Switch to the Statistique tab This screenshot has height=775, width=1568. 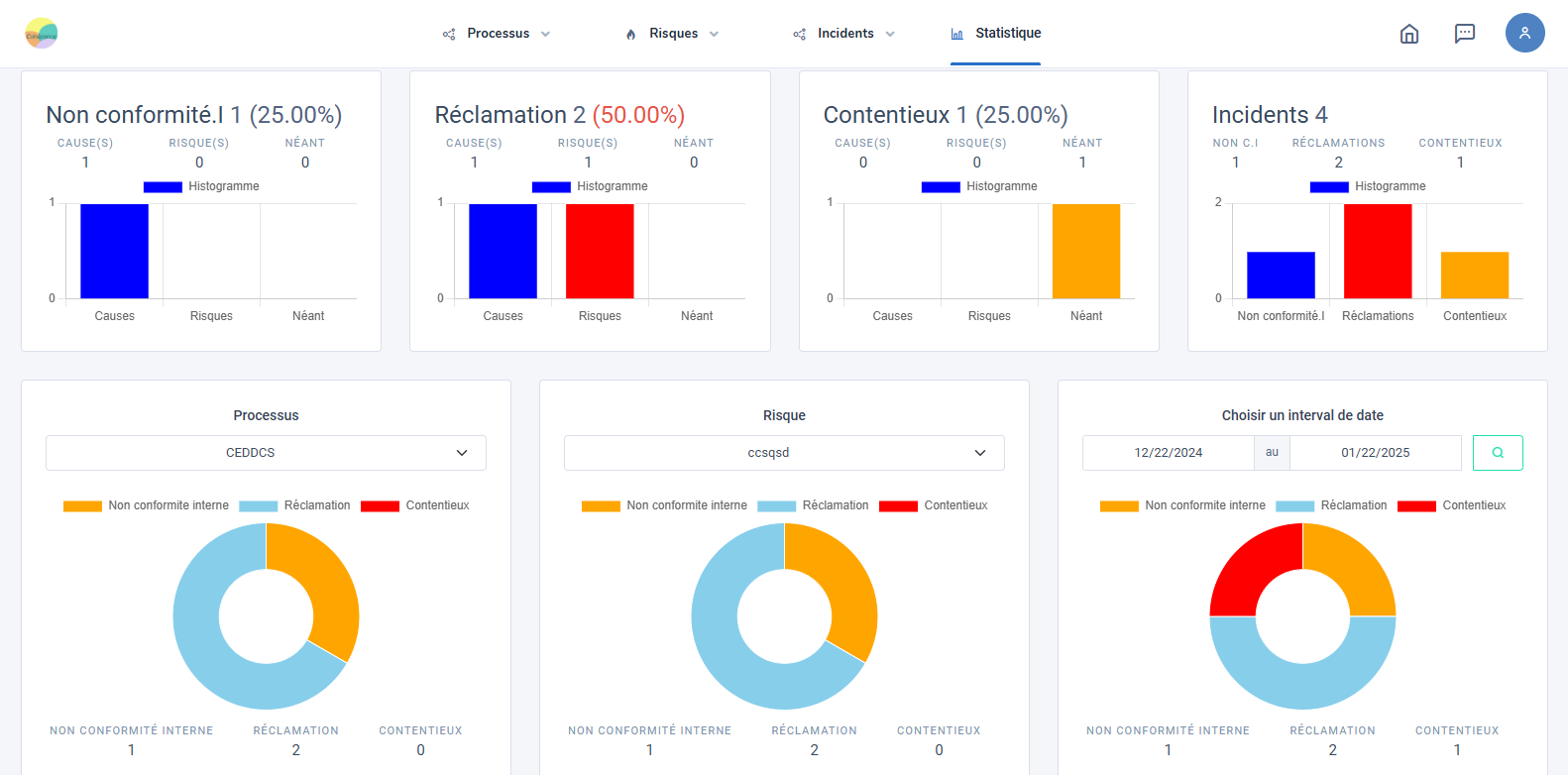[x=1007, y=34]
